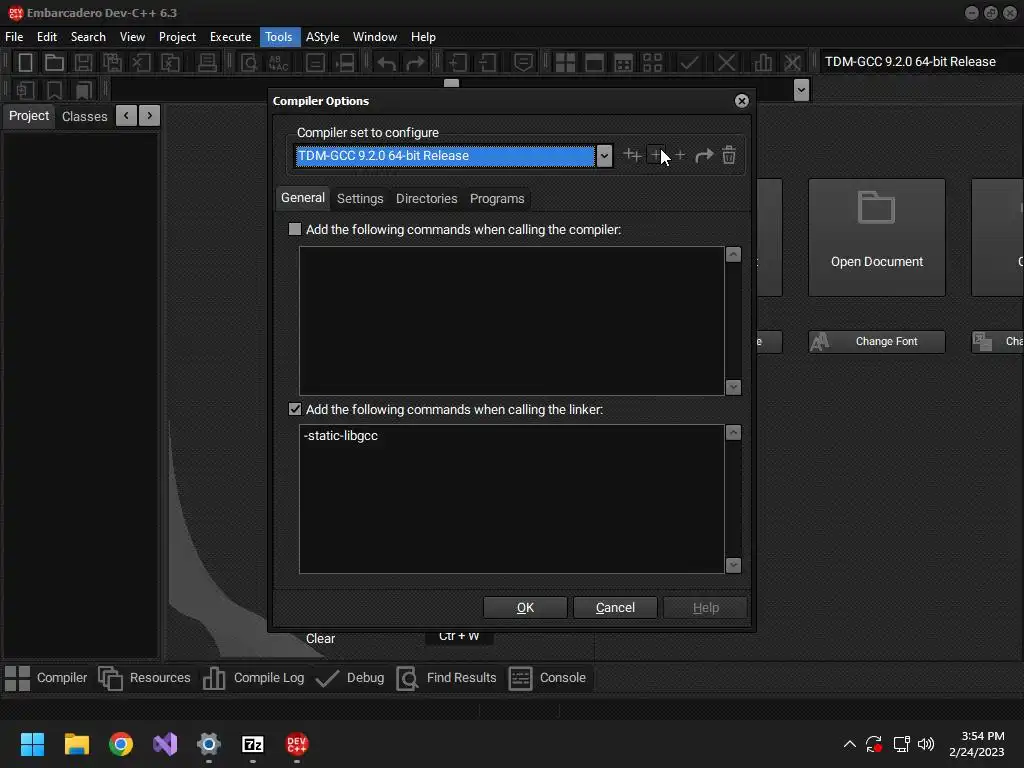1024x768 pixels.
Task: Click the Indent toolbar icon
Action: point(457,63)
